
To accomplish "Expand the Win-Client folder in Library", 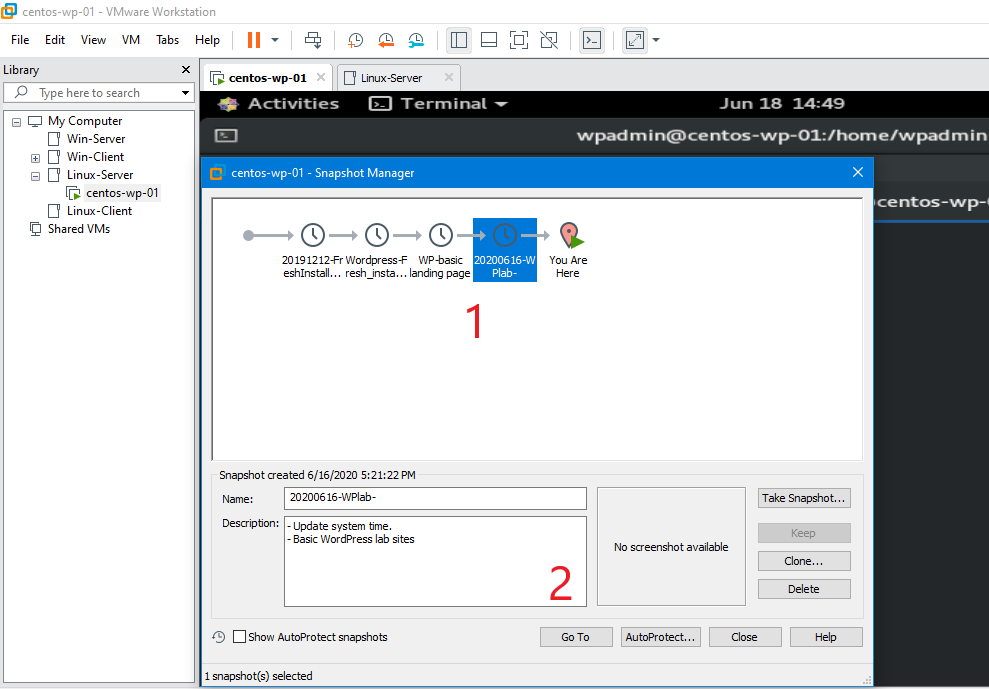I will [36, 157].
